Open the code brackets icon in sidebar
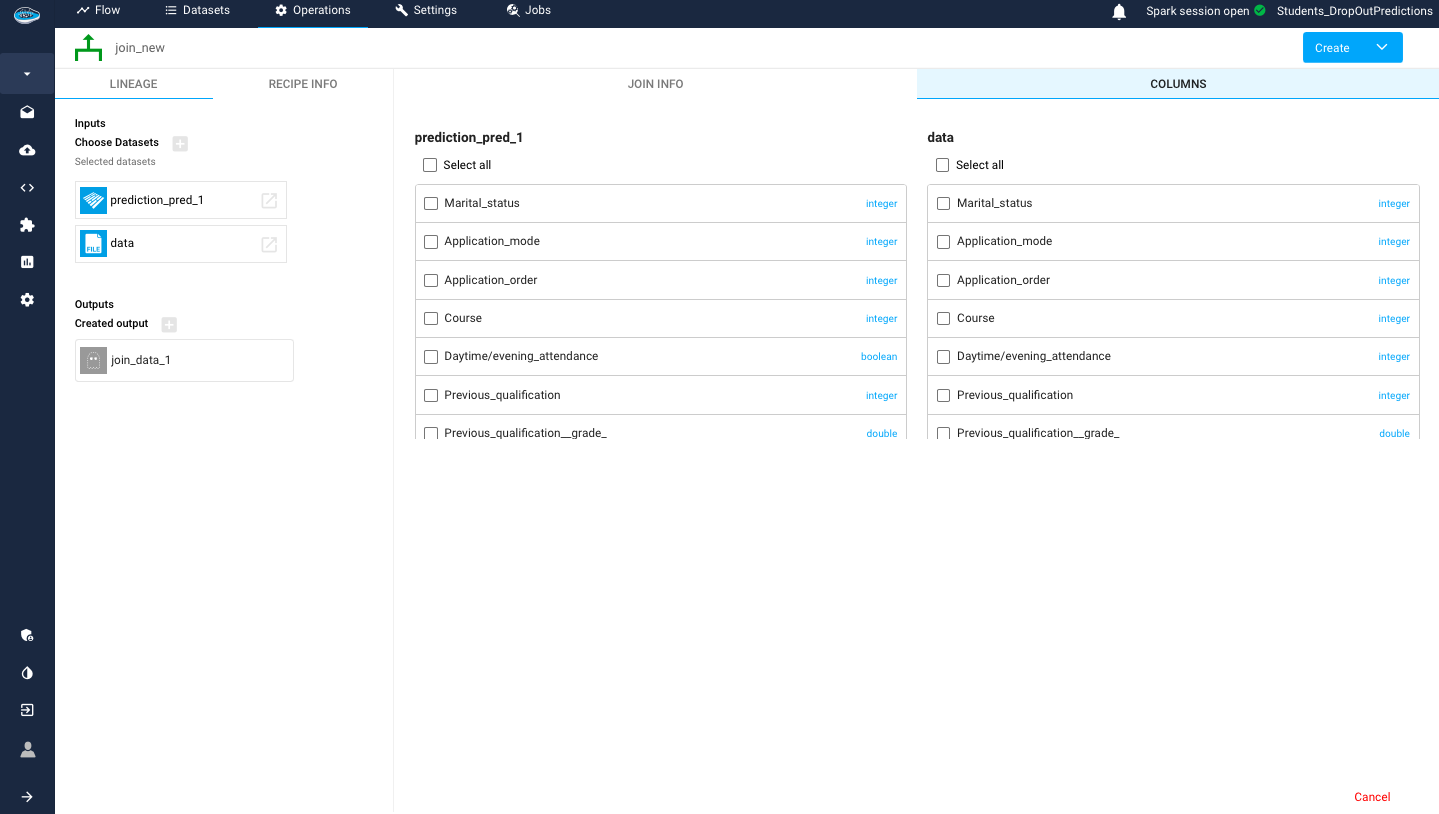 pyautogui.click(x=27, y=187)
